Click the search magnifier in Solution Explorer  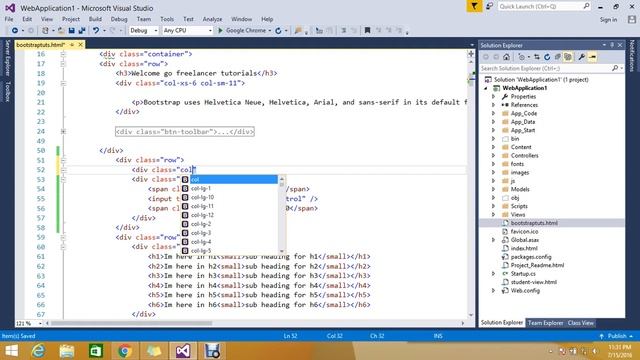tap(615, 68)
